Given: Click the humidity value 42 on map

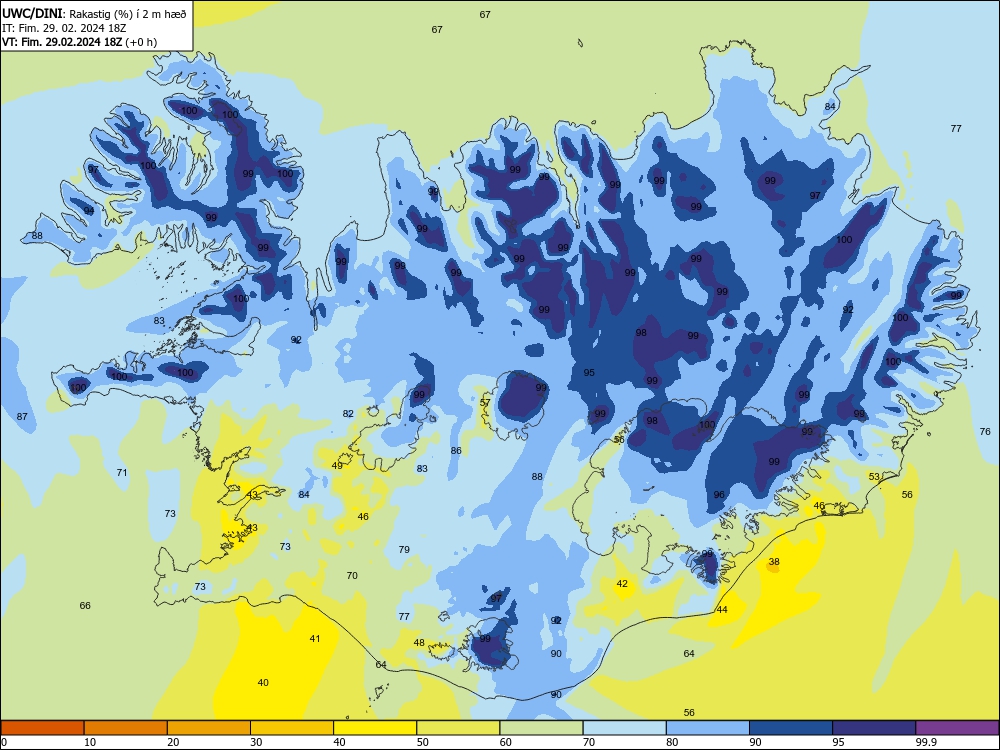Looking at the screenshot, I should click(622, 584).
